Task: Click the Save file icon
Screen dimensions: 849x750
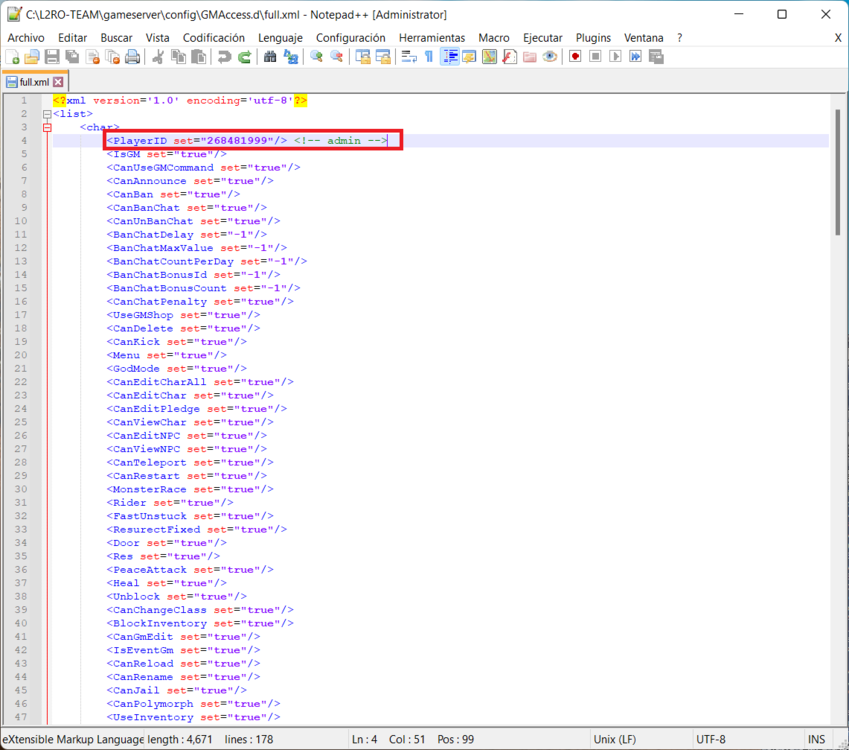Action: point(52,58)
